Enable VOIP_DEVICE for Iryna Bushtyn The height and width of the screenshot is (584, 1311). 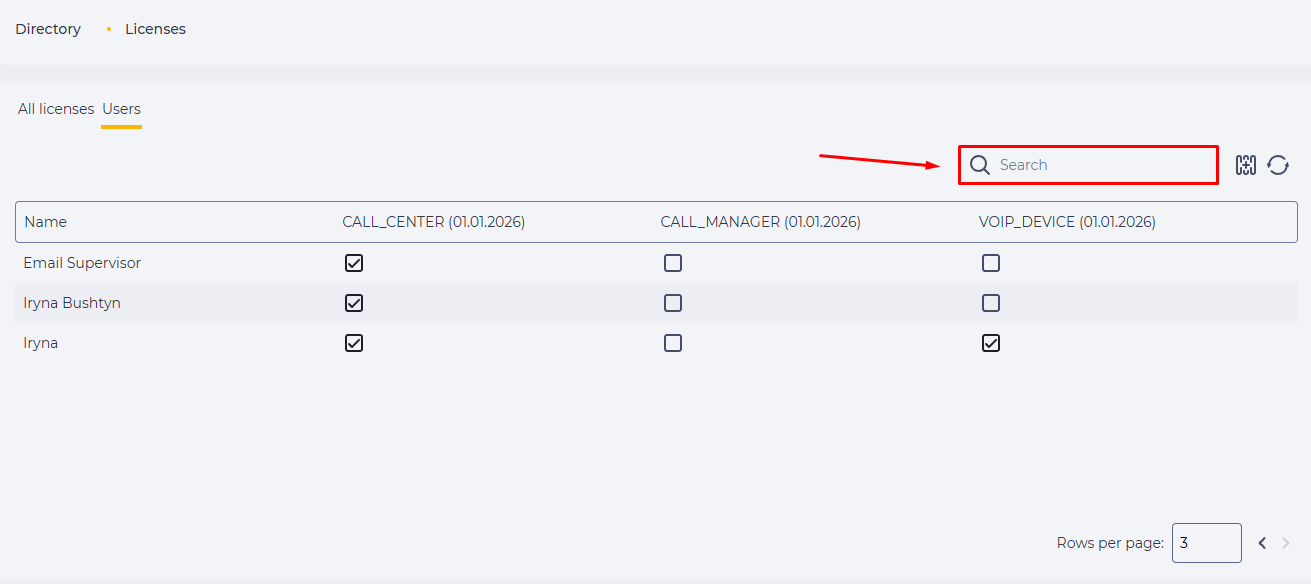click(991, 303)
